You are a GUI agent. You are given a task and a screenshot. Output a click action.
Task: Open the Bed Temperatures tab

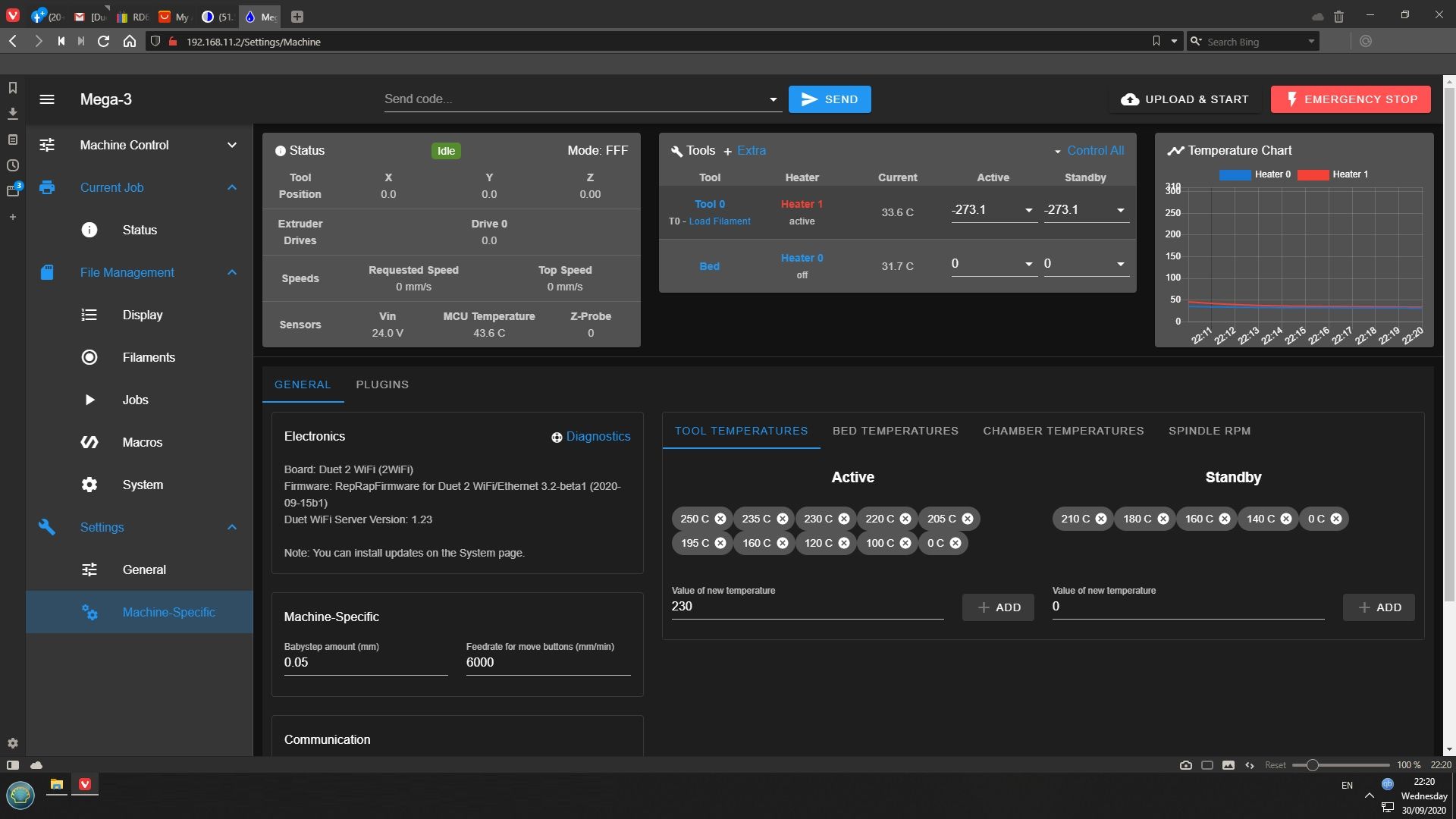click(895, 431)
